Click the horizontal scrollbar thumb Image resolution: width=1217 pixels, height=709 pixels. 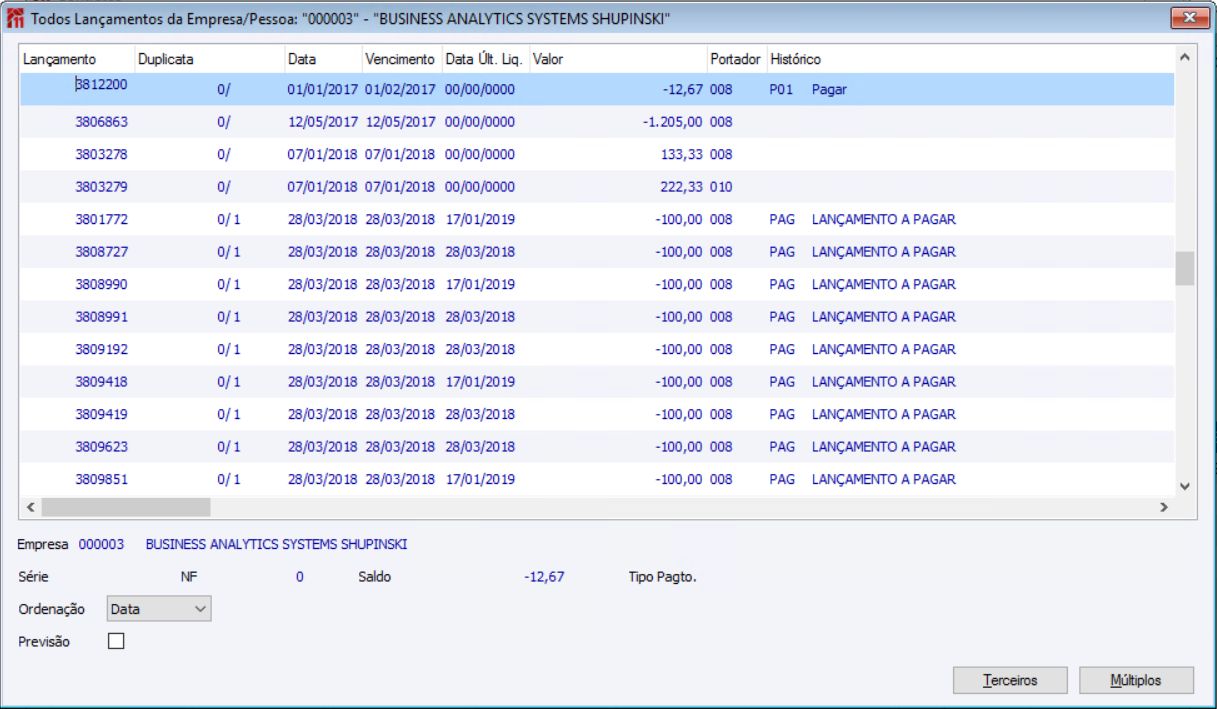126,507
